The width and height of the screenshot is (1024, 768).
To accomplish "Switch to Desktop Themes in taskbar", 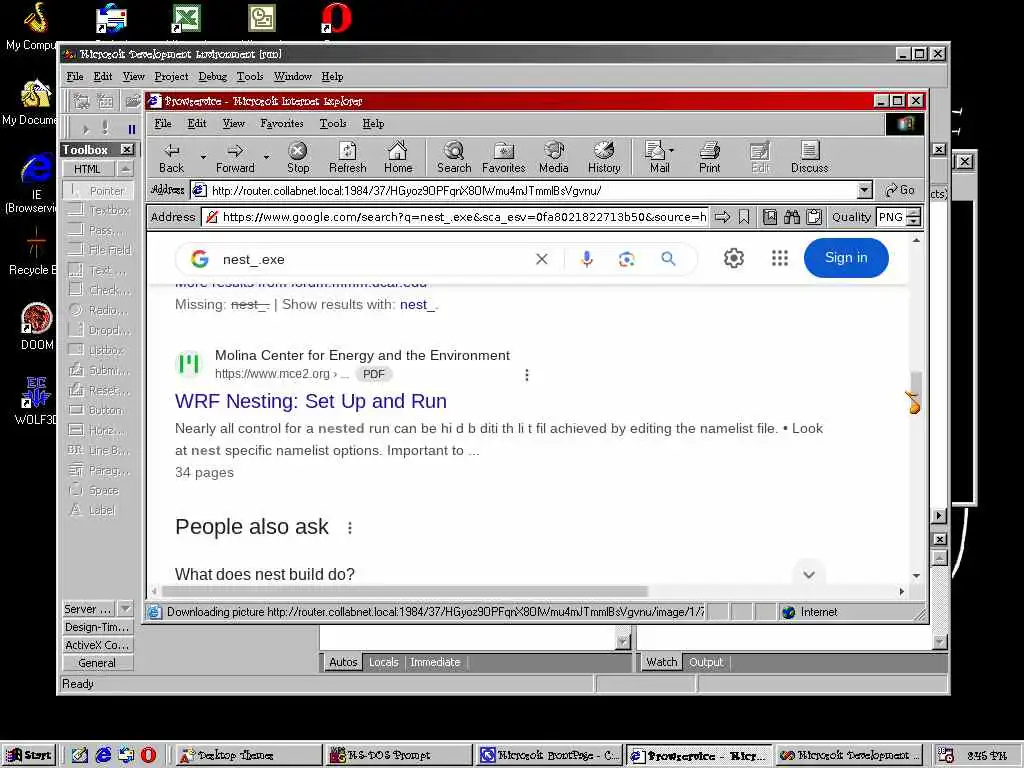I will [248, 755].
